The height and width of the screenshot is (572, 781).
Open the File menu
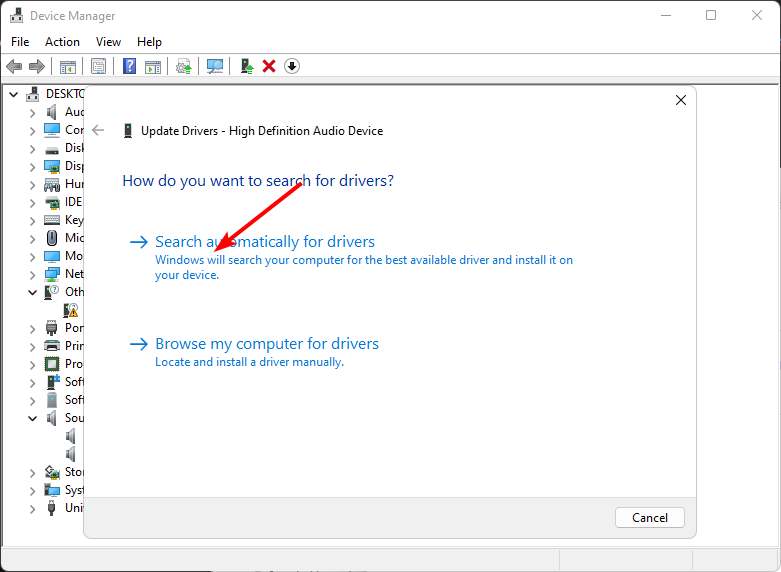[20, 42]
